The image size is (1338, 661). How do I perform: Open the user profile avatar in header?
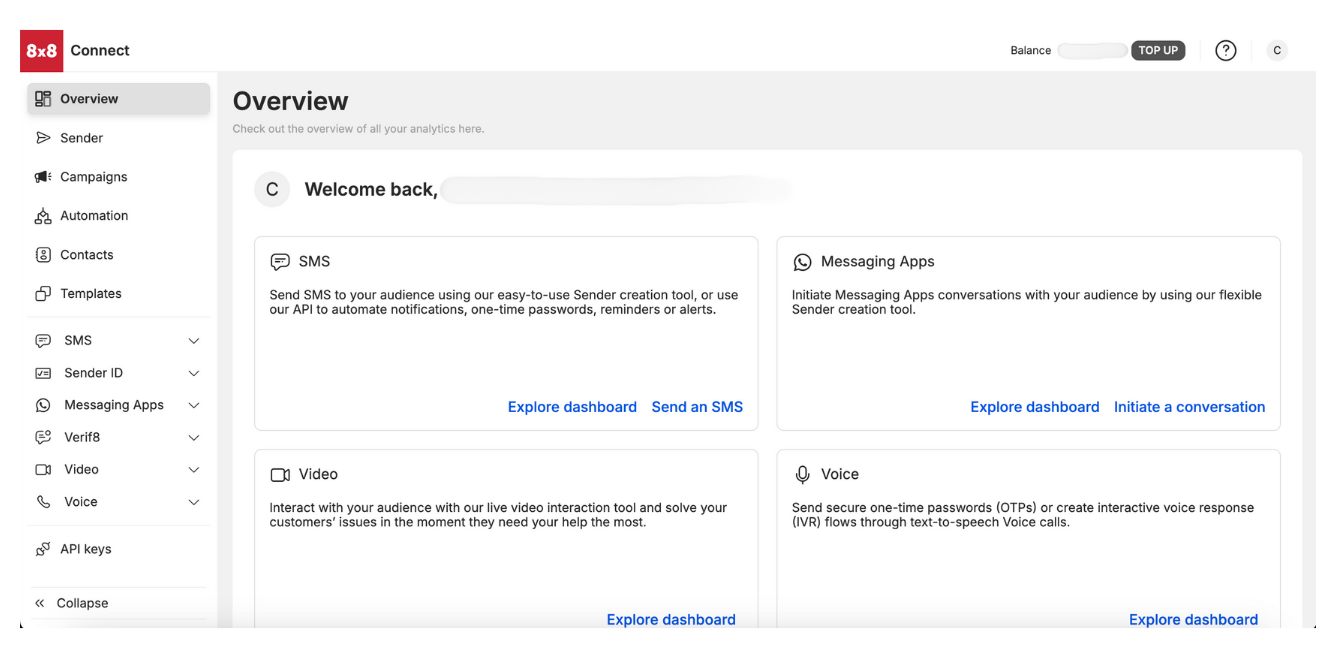pyautogui.click(x=1277, y=51)
